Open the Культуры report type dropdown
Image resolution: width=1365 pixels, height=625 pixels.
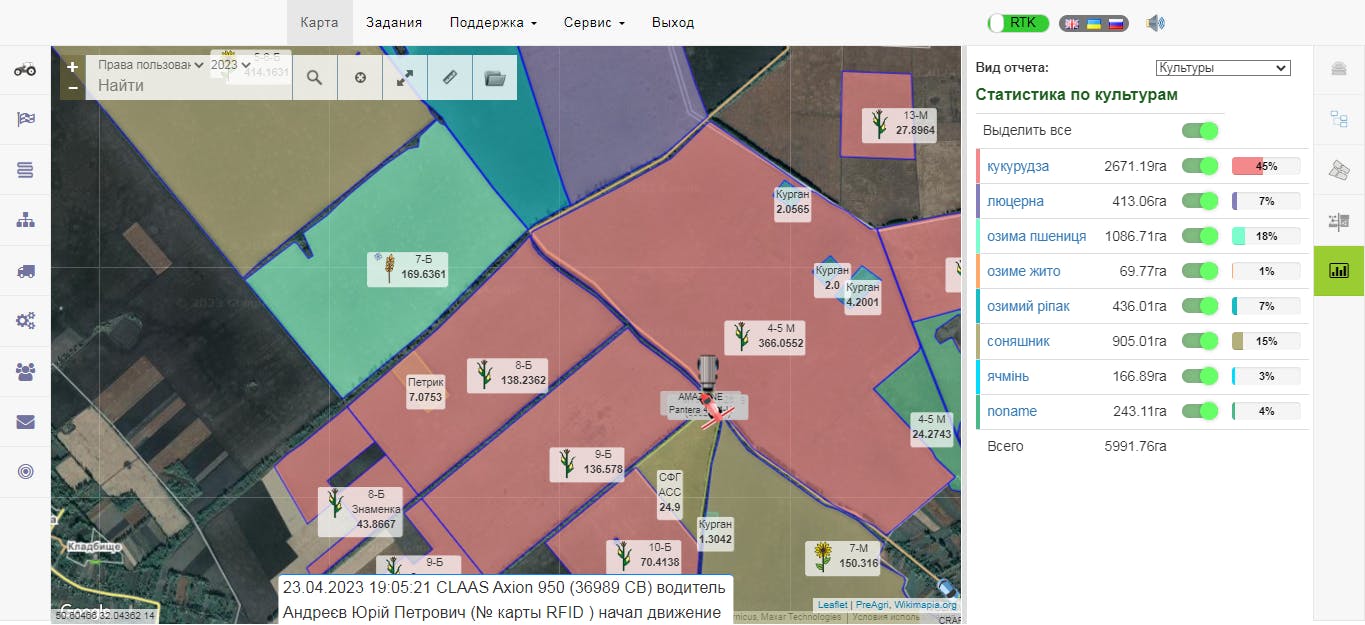(x=1222, y=68)
